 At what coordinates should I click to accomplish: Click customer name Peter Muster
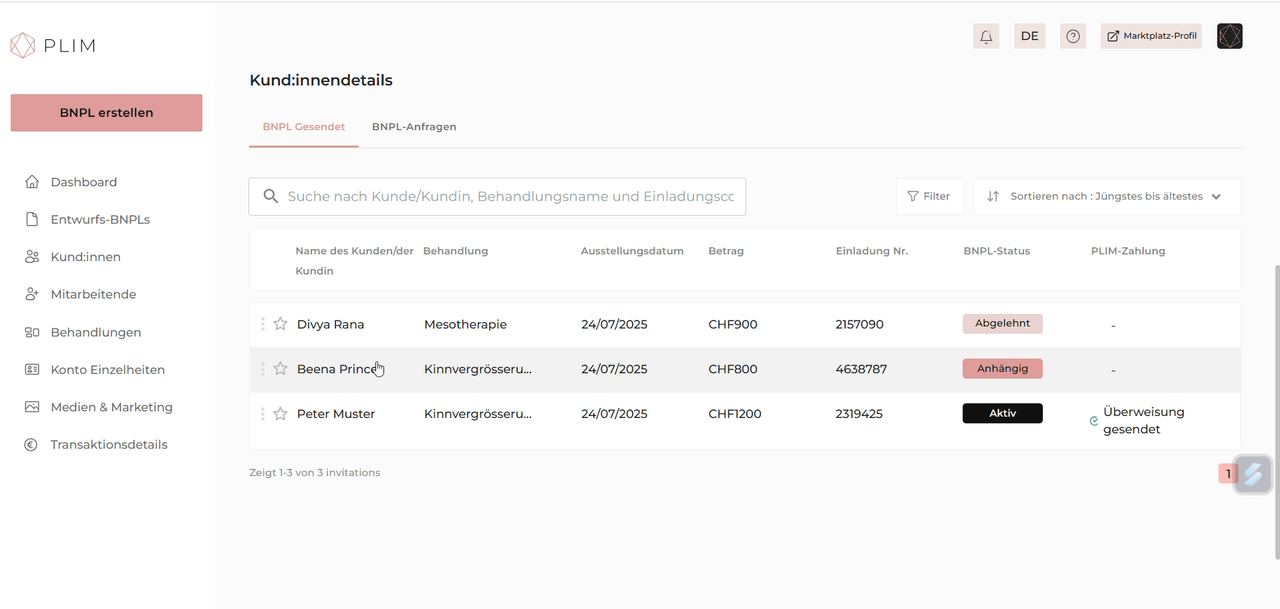(x=336, y=414)
